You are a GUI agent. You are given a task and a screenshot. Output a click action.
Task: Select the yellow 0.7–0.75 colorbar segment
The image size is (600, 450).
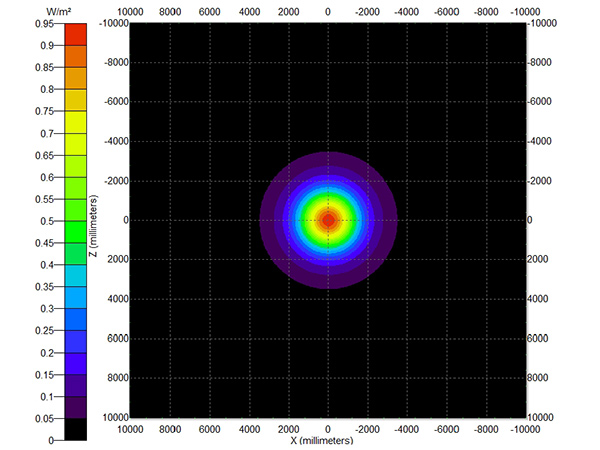pos(76,122)
